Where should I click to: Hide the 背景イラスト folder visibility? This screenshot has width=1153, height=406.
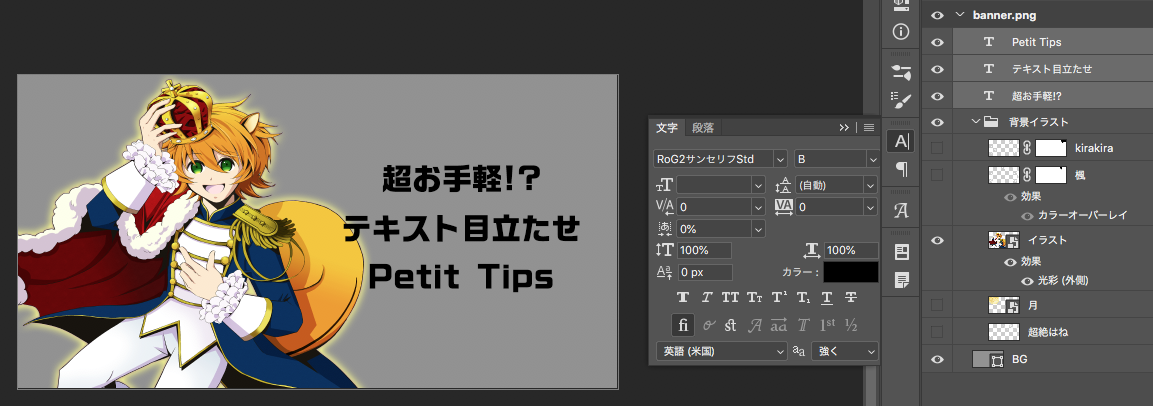tap(937, 122)
